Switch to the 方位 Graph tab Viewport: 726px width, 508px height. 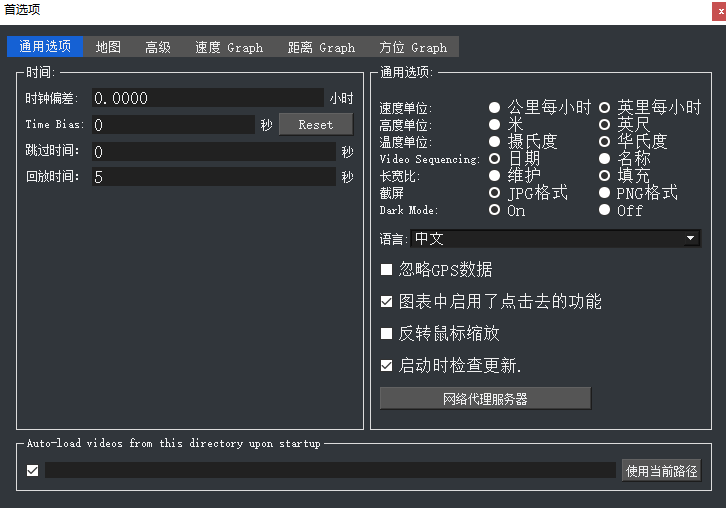tap(413, 47)
